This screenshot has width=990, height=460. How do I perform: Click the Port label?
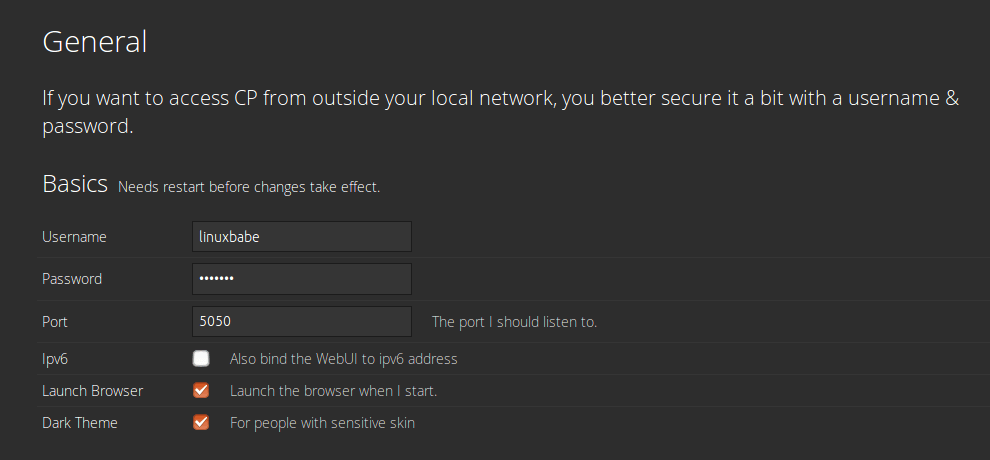[55, 322]
